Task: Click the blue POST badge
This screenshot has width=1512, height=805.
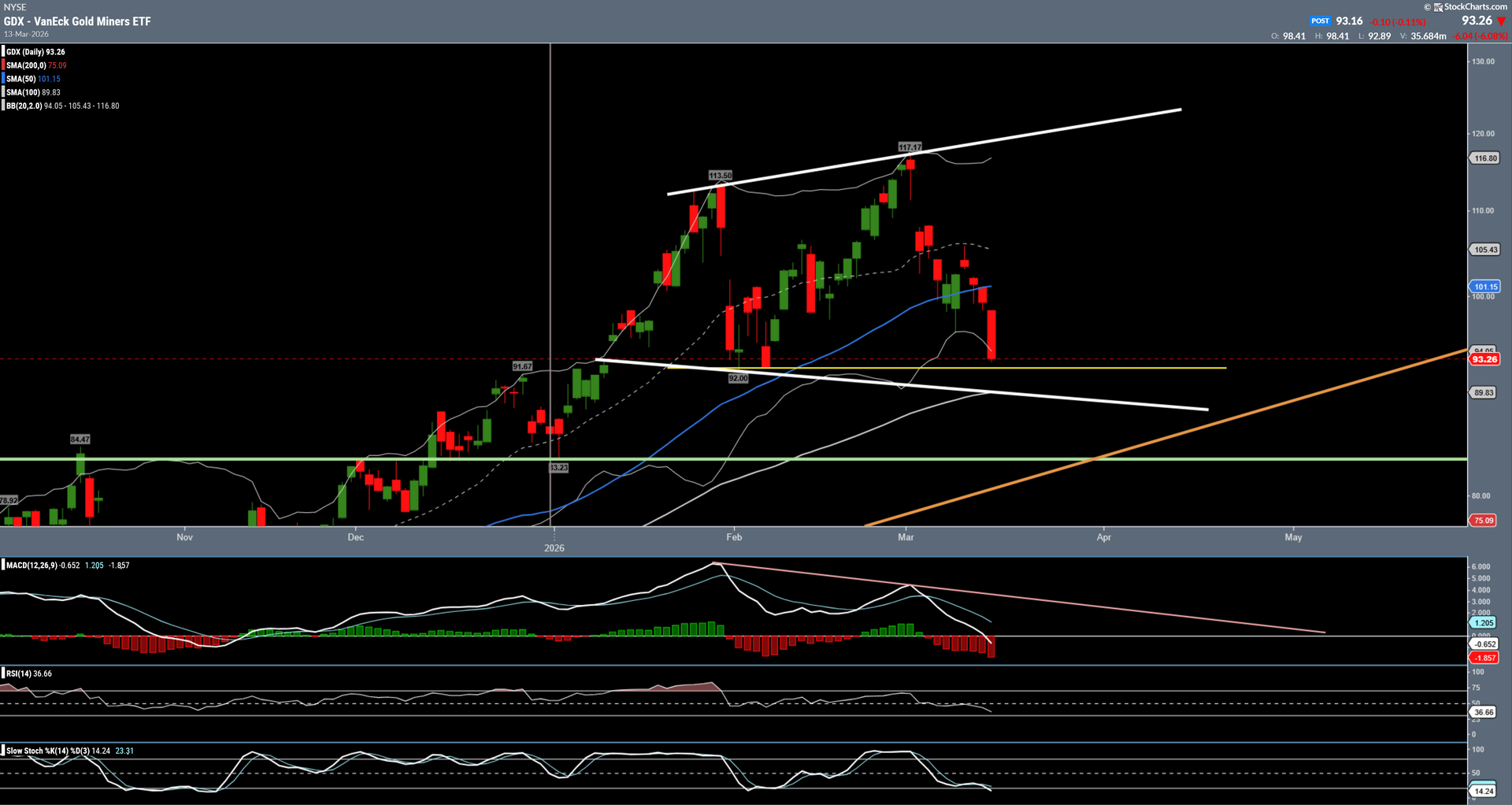Action: point(1321,21)
